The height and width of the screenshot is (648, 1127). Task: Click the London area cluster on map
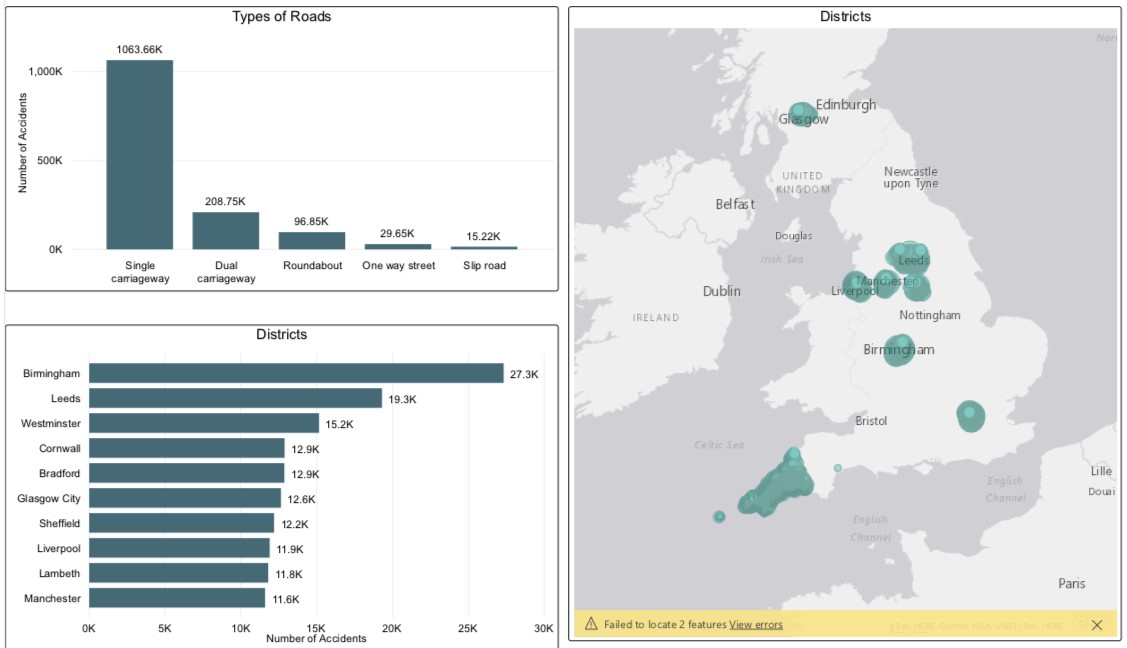[970, 415]
